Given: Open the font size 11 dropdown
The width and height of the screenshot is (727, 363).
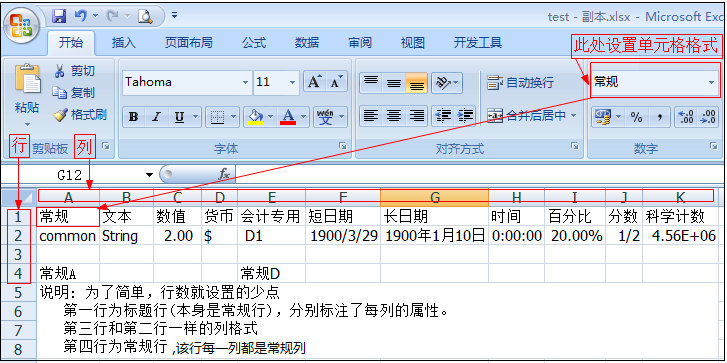Looking at the screenshot, I should tap(293, 83).
